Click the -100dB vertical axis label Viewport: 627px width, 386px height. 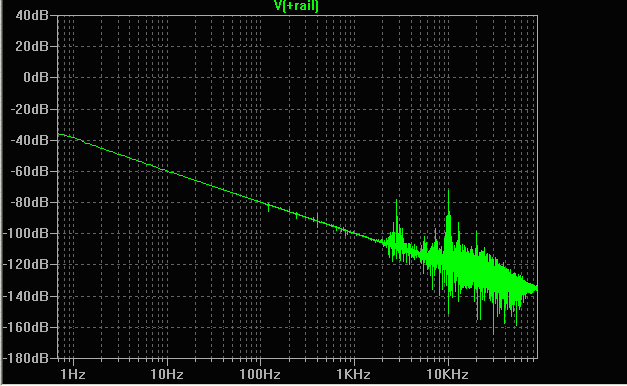click(26, 233)
